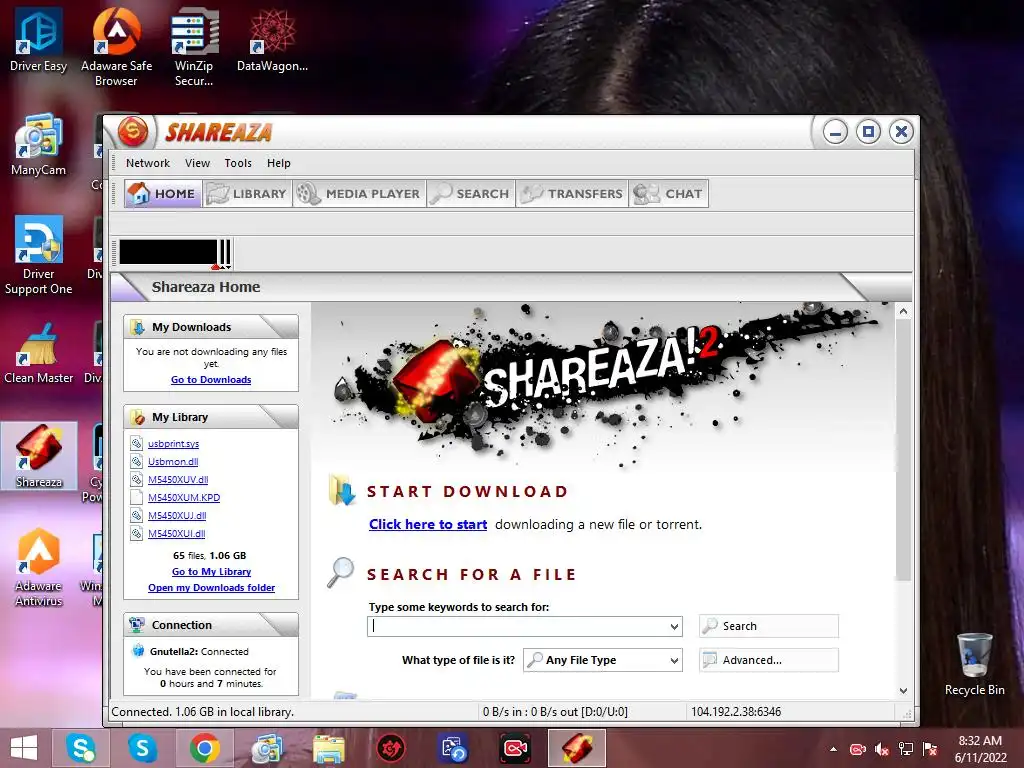Open the Transfers tab
This screenshot has width=1024, height=768.
[572, 194]
